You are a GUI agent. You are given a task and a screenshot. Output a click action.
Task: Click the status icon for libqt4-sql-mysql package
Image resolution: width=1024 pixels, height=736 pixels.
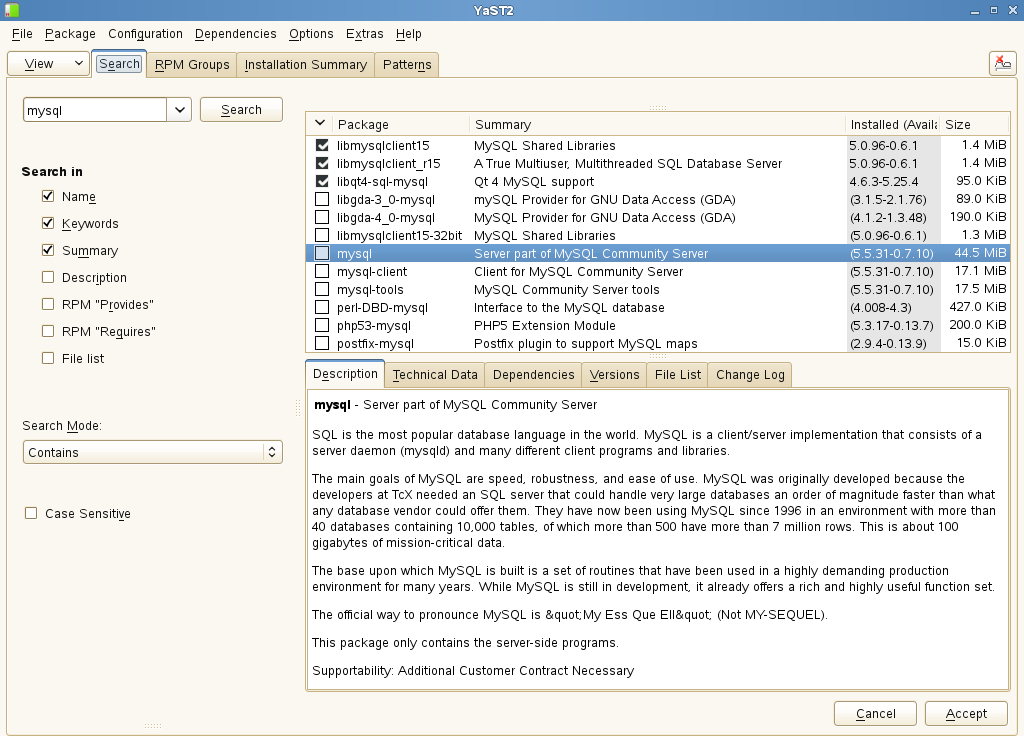(322, 182)
